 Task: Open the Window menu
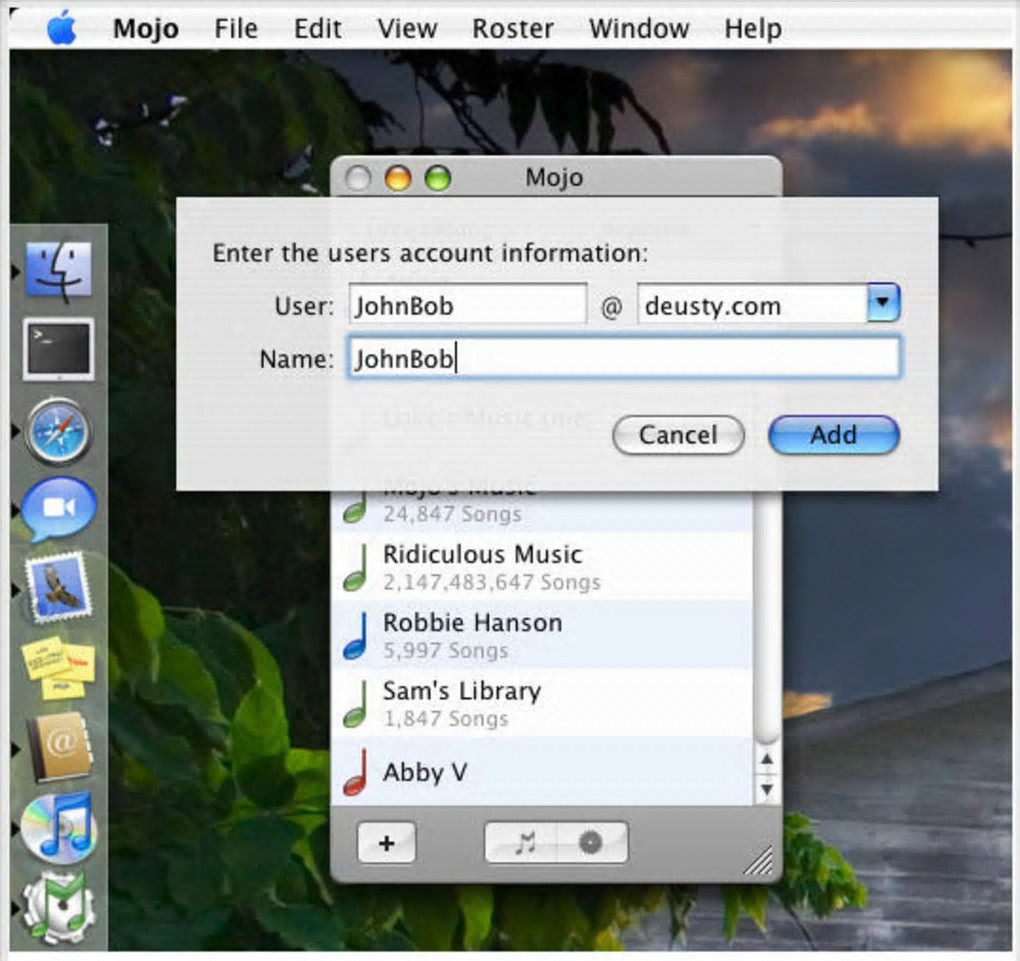pyautogui.click(x=639, y=29)
